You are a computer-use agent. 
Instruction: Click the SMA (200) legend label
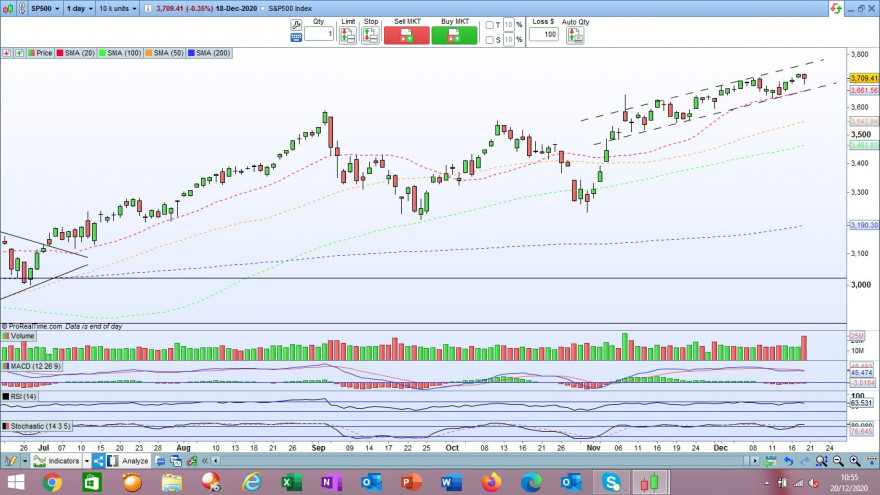[209, 53]
